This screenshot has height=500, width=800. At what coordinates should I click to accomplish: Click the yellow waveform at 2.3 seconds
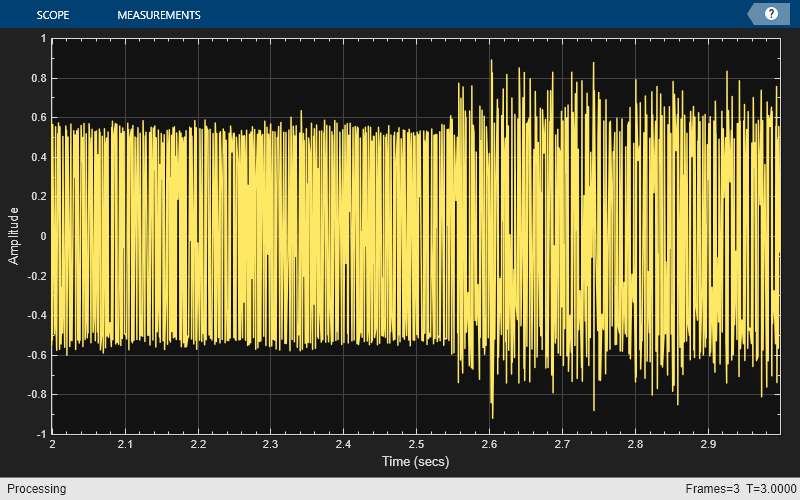271,236
